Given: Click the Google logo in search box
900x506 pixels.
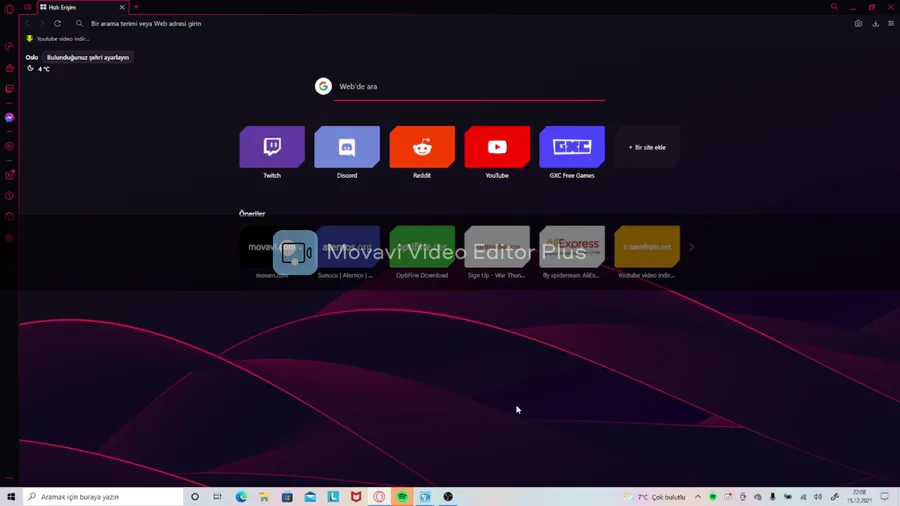Looking at the screenshot, I should coord(323,86).
